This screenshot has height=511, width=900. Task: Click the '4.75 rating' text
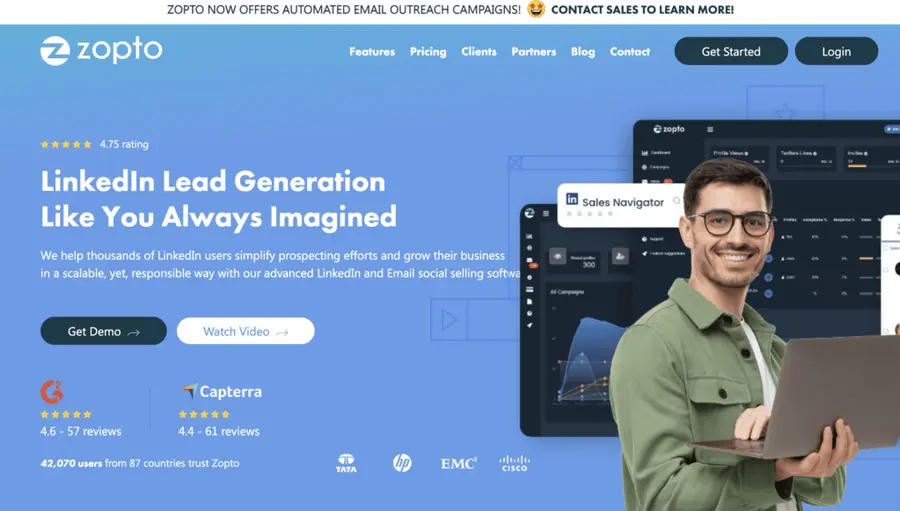[x=124, y=144]
